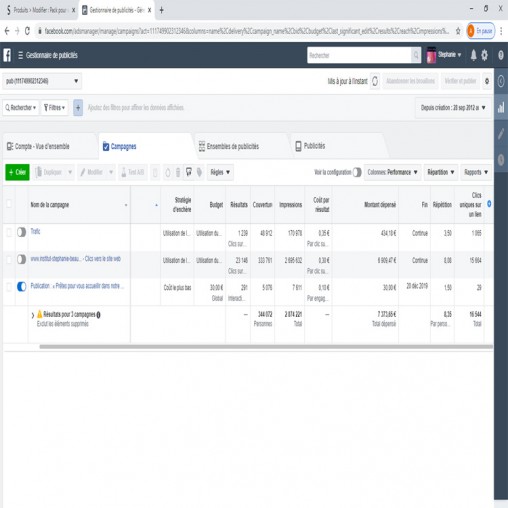Screen dimensions: 508x508
Task: Toggle the Trafic campaign switch
Action: pyautogui.click(x=22, y=232)
